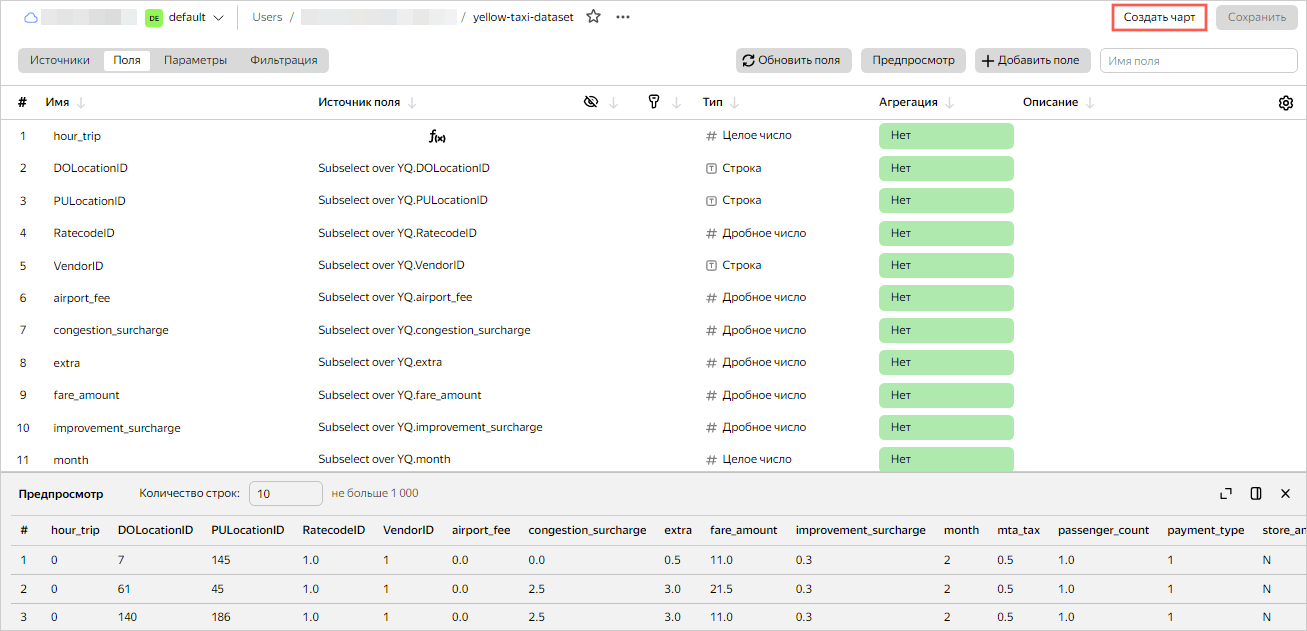
Task: Switch to the Источники tab
Action: pos(60,60)
